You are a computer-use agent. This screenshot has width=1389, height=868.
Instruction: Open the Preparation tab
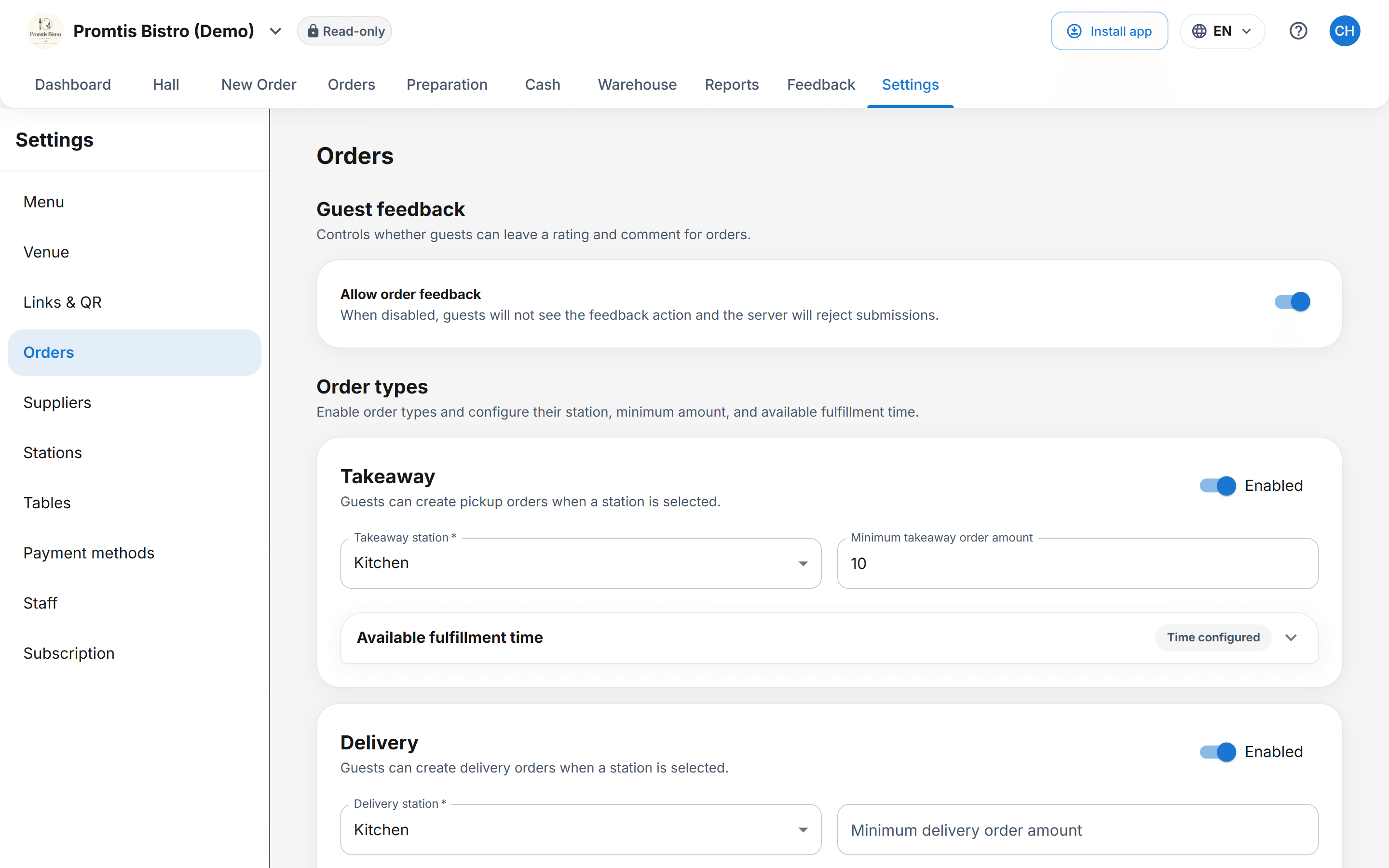[x=447, y=84]
